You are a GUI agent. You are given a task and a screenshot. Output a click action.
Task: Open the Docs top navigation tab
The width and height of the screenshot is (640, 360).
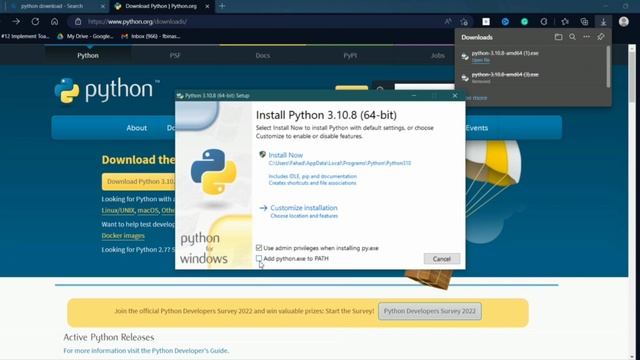coord(262,56)
